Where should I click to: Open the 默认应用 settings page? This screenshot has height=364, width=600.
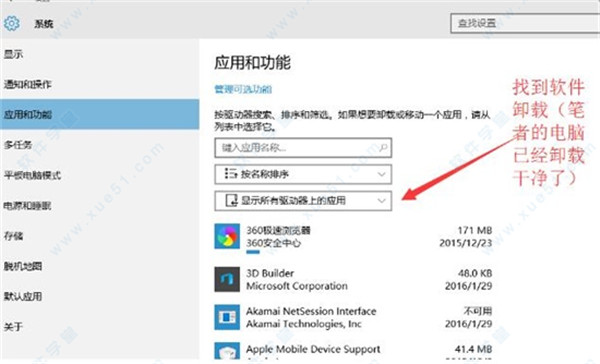coord(99,296)
